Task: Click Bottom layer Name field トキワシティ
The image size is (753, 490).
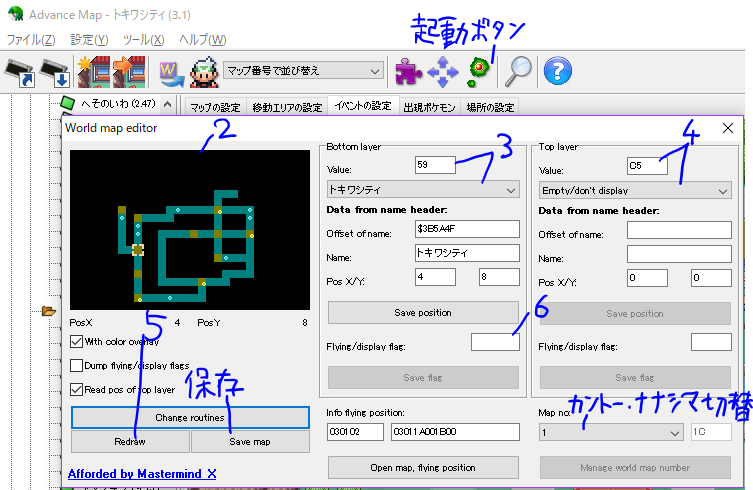Action: tap(467, 253)
